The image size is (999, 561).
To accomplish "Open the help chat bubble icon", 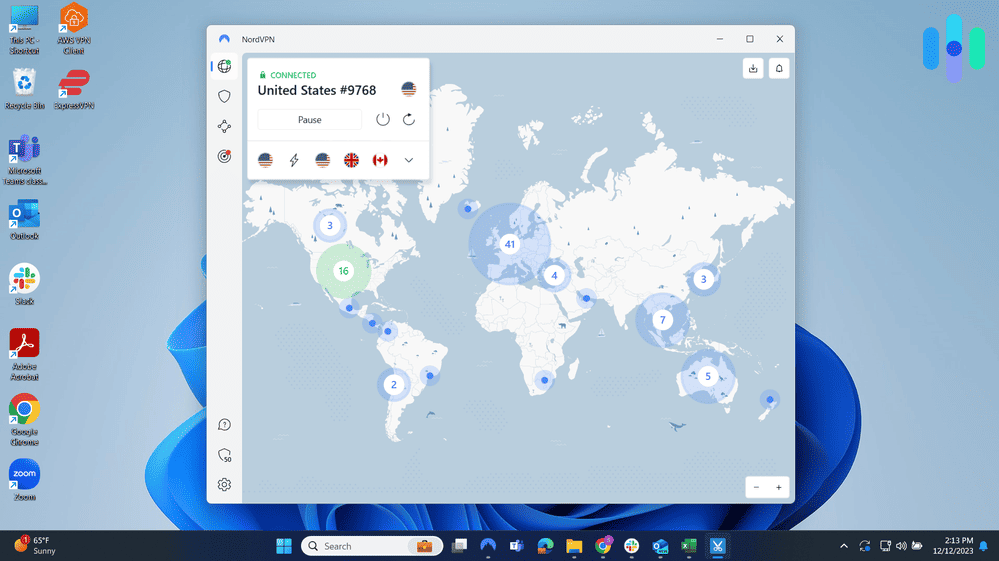I will [x=224, y=425].
